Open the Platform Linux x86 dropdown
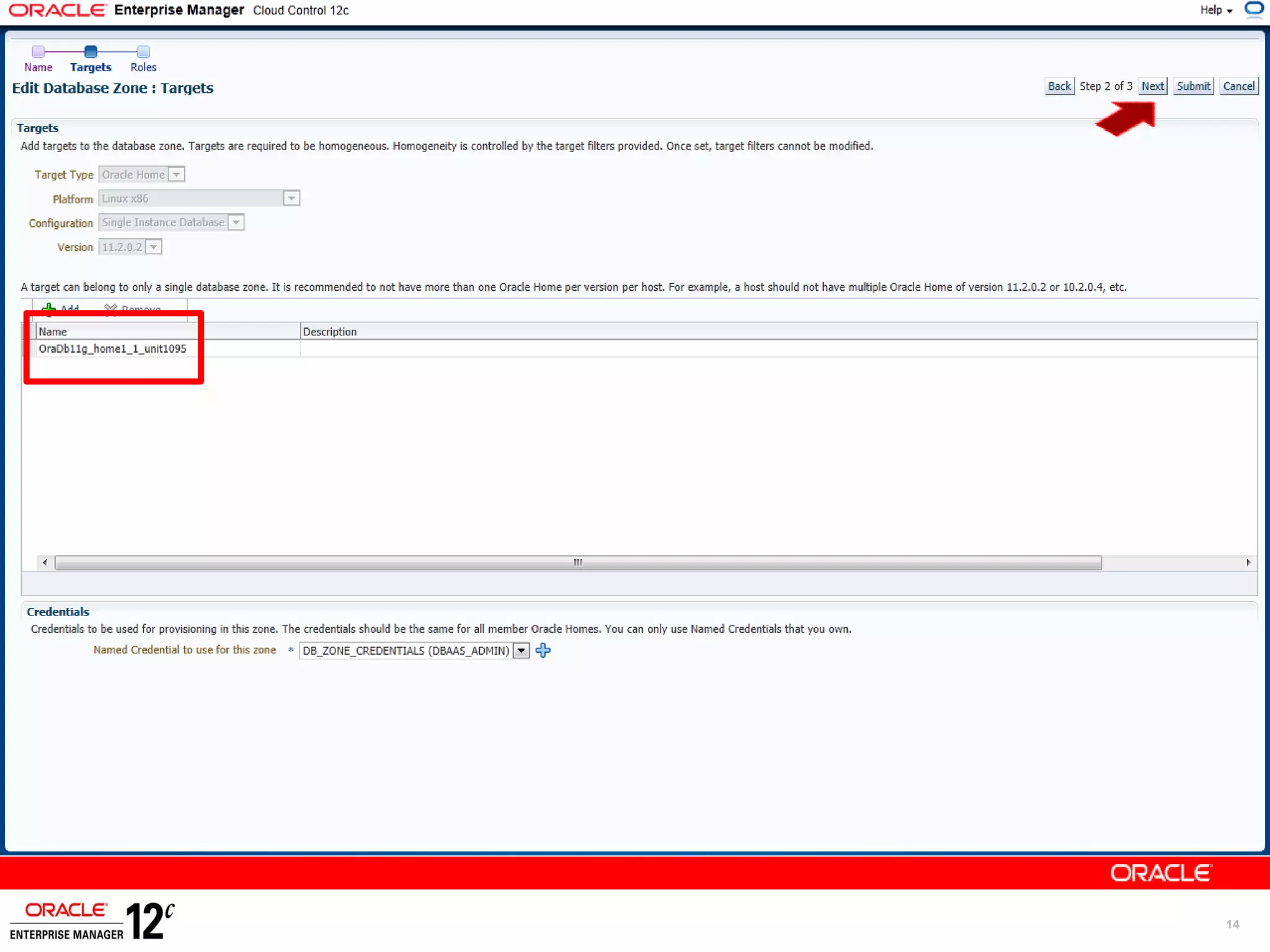The image size is (1270, 952). click(291, 198)
